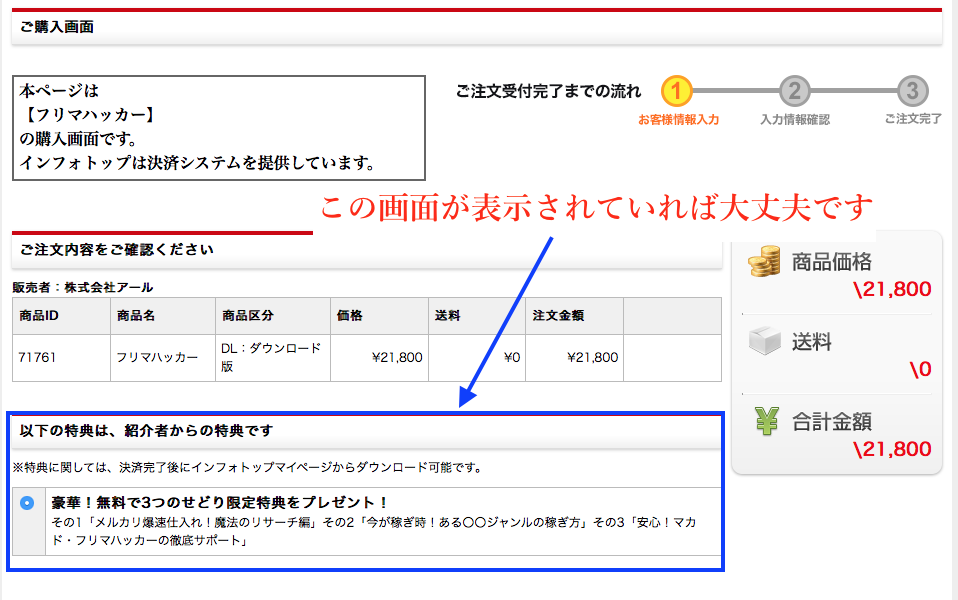This screenshot has height=600, width=958.
Task: Click the 販売者：株式会社アール text
Action: coord(83,287)
